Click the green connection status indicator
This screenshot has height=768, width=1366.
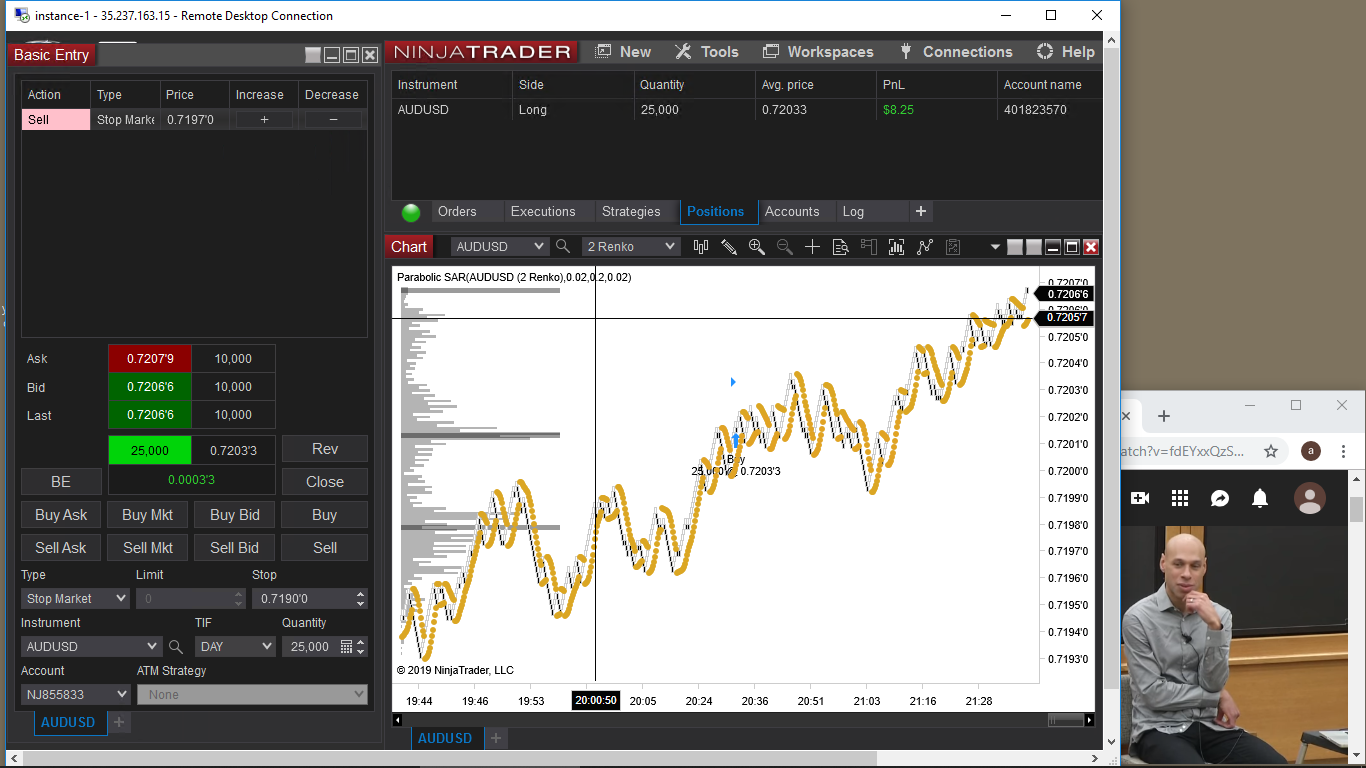411,212
